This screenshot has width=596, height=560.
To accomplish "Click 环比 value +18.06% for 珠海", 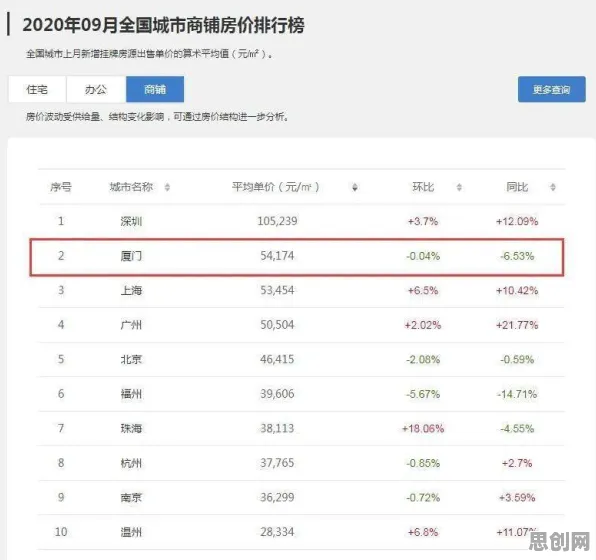I will point(423,428).
